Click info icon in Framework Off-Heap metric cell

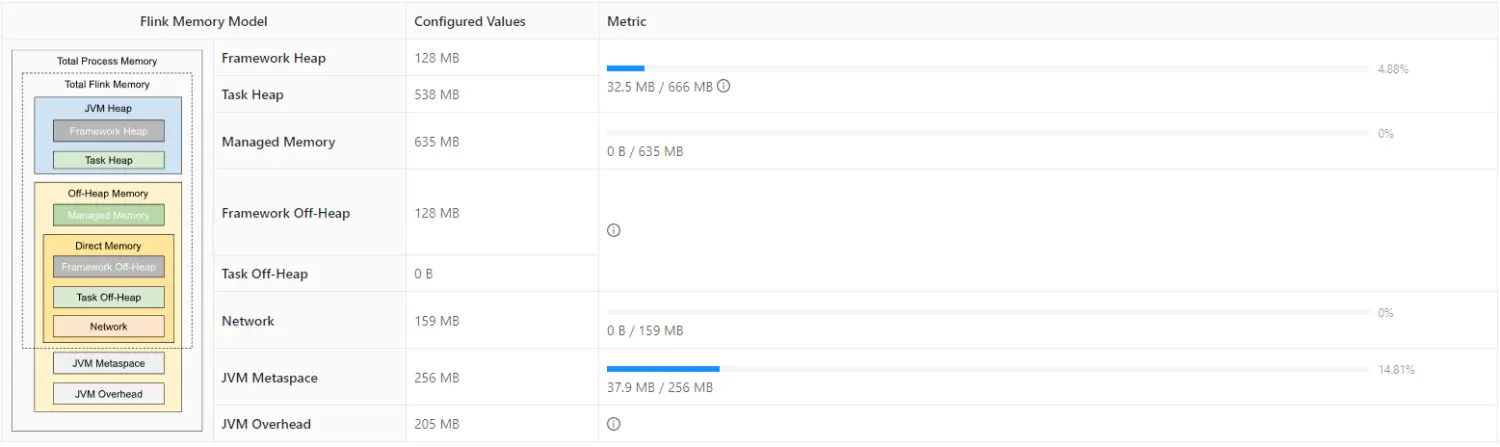614,230
